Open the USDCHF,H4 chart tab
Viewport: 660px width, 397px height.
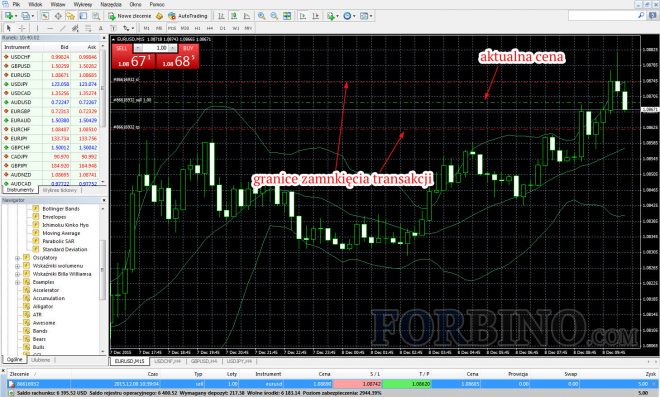click(168, 361)
